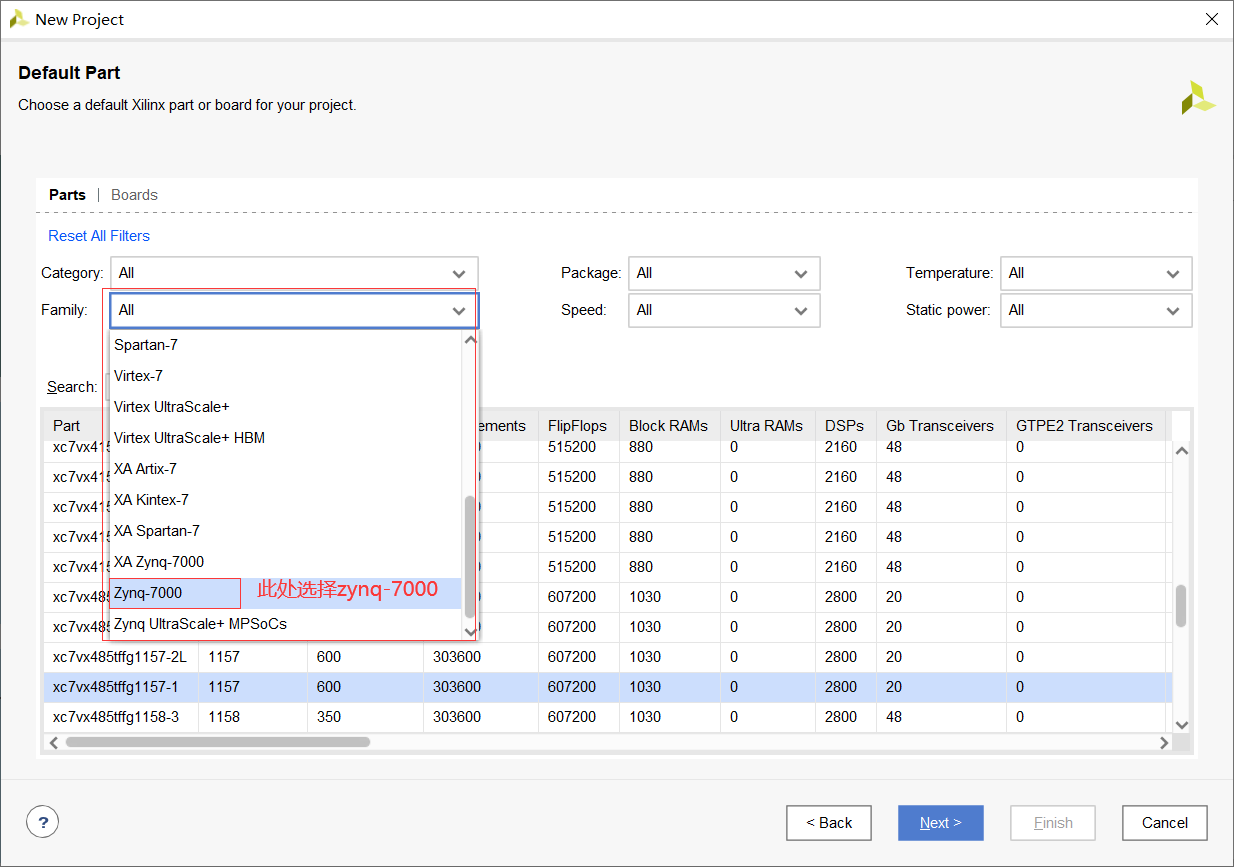Click the help question mark icon
Viewport: 1234px width, 867px height.
42,822
